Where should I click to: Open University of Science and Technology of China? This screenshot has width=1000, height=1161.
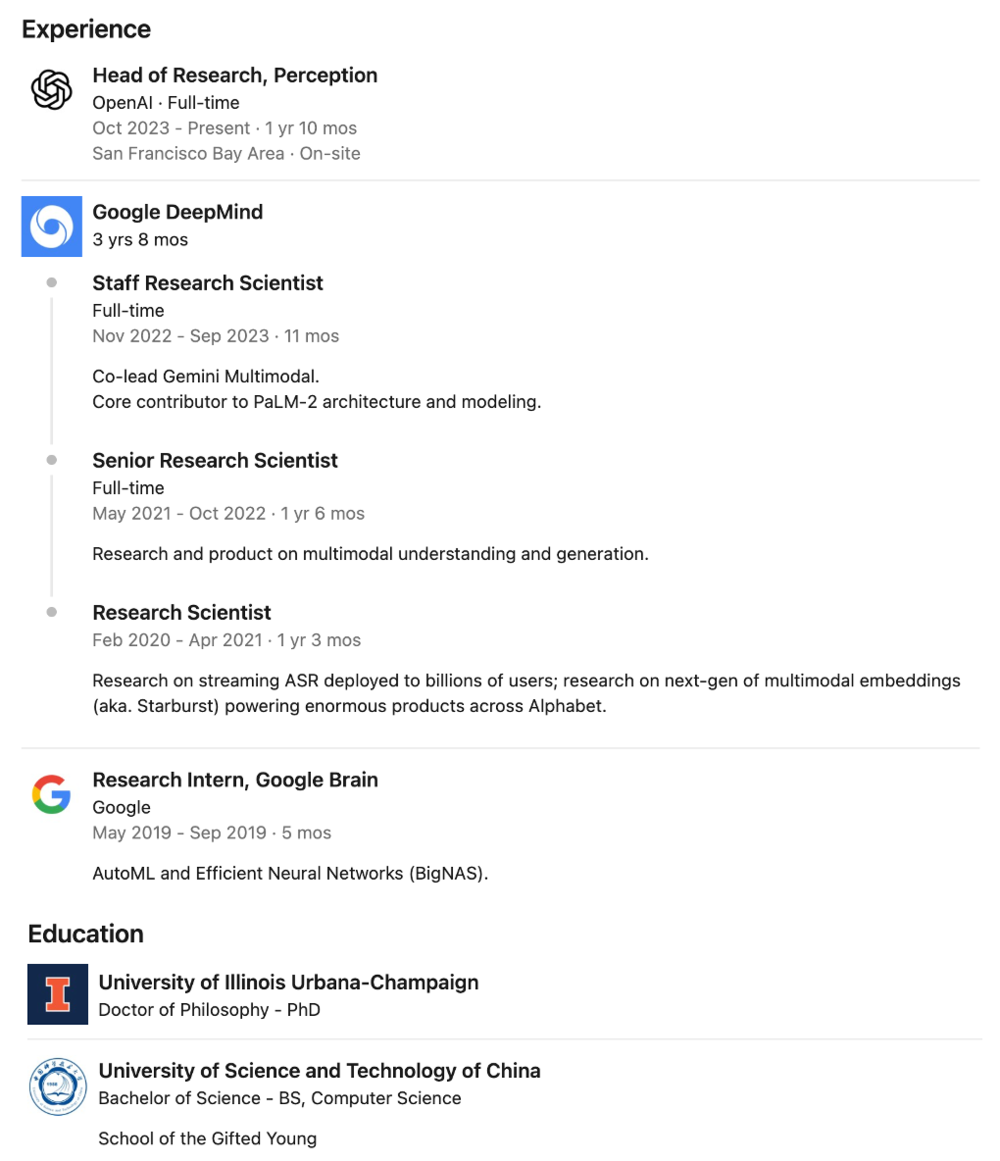pyautogui.click(x=319, y=1071)
